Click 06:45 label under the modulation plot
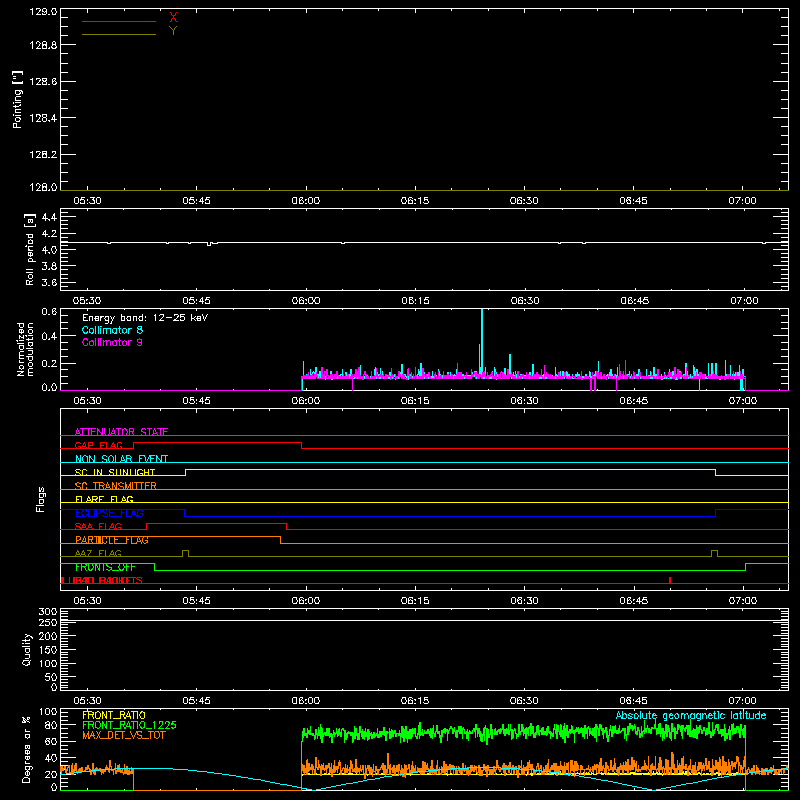This screenshot has height=800, width=800. pyautogui.click(x=634, y=401)
